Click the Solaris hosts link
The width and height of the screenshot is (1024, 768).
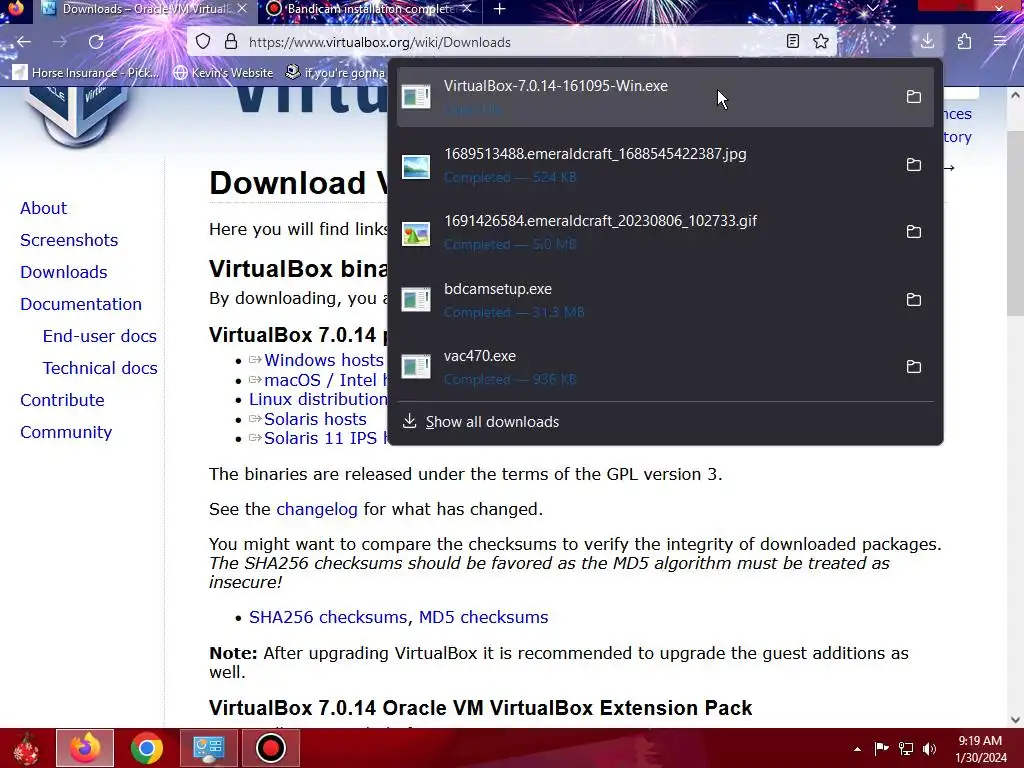pyautogui.click(x=308, y=419)
